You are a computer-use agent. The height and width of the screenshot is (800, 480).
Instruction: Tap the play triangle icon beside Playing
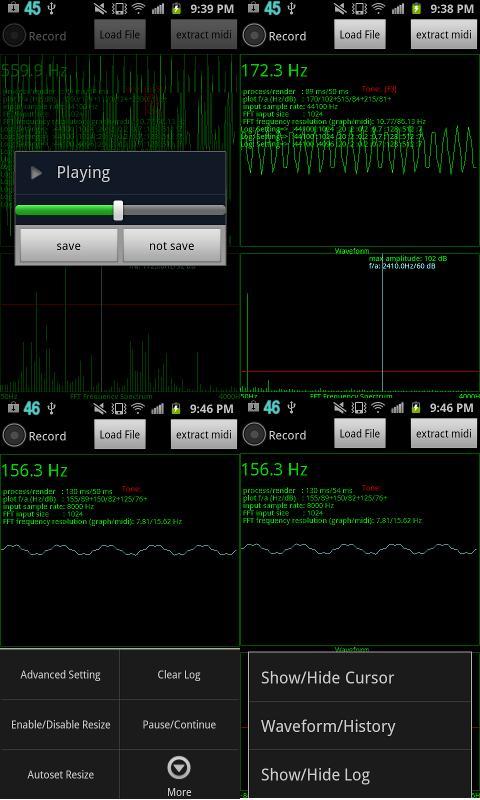[36, 172]
